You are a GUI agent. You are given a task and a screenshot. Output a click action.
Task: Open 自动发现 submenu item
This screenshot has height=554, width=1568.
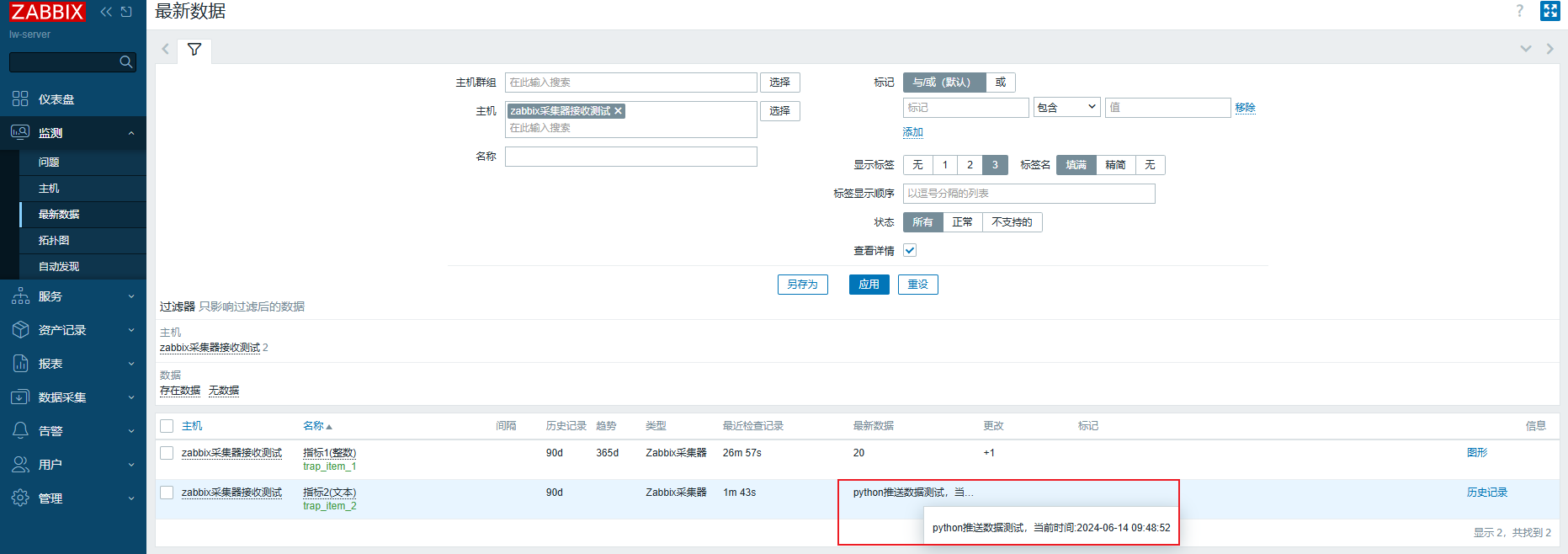click(59, 267)
